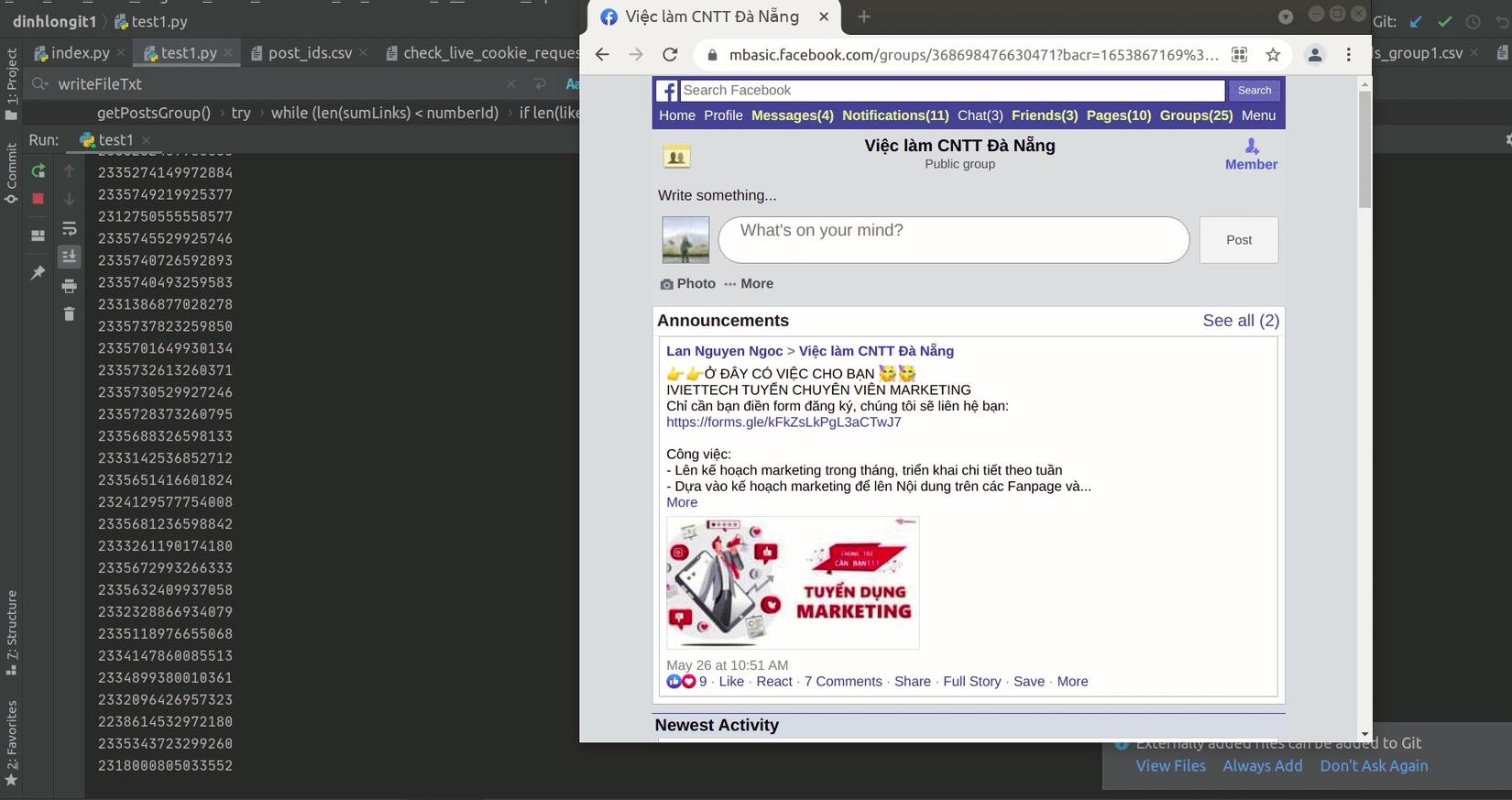
Task: Click the down stack trace arrow
Action: 69,199
